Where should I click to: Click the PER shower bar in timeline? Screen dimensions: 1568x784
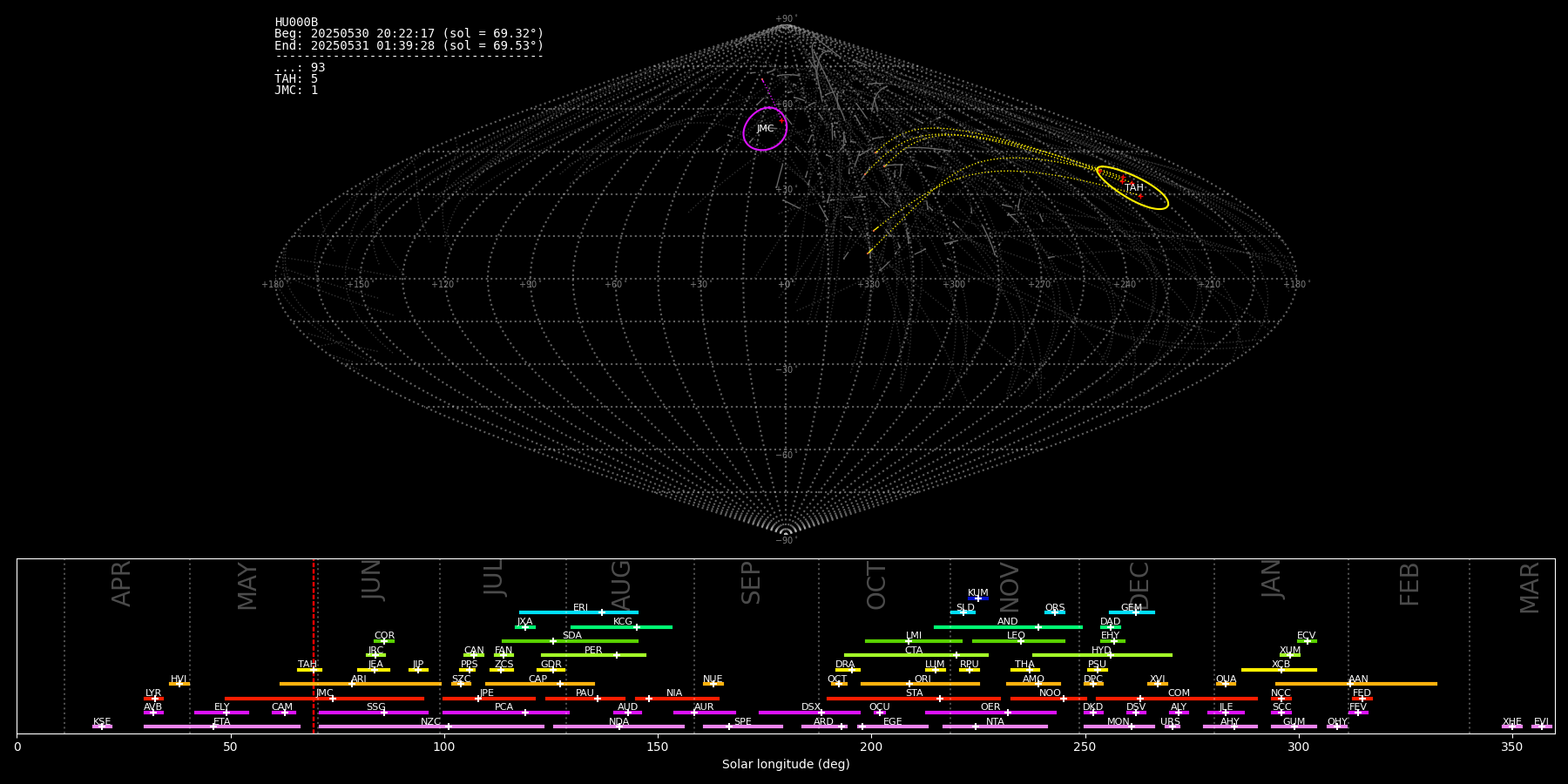(x=593, y=655)
